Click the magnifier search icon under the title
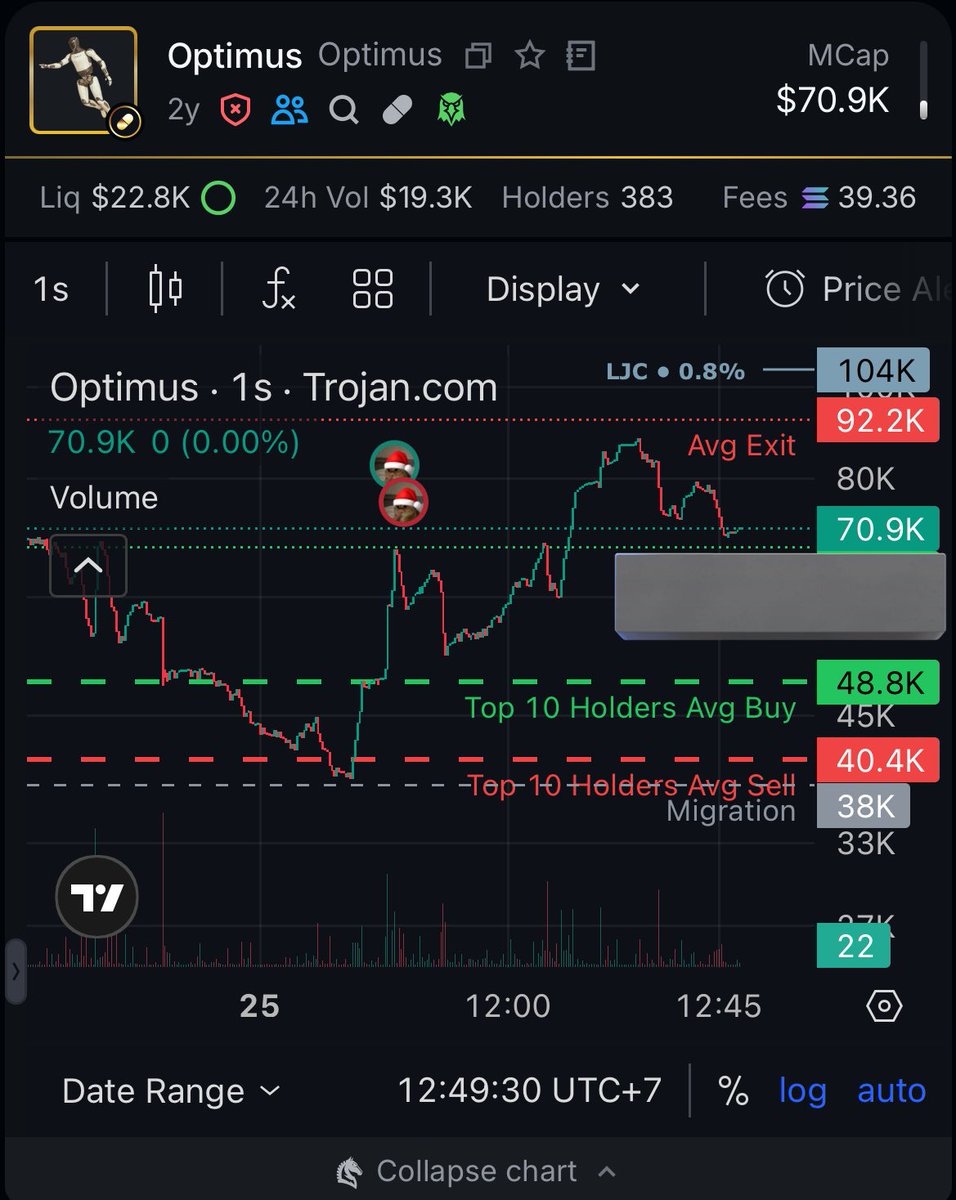This screenshot has height=1200, width=956. coord(344,109)
